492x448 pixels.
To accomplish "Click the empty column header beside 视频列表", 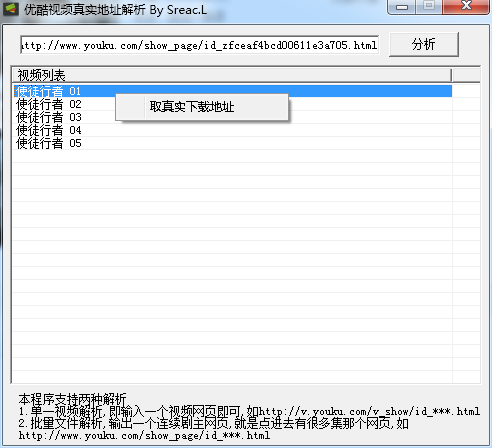I will click(x=467, y=75).
